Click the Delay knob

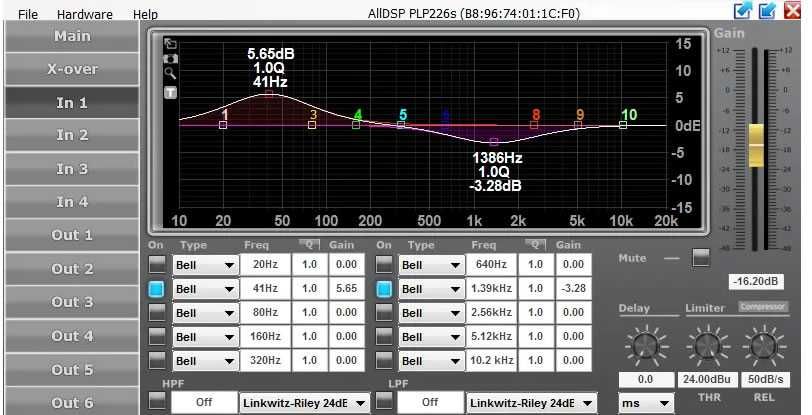point(646,346)
